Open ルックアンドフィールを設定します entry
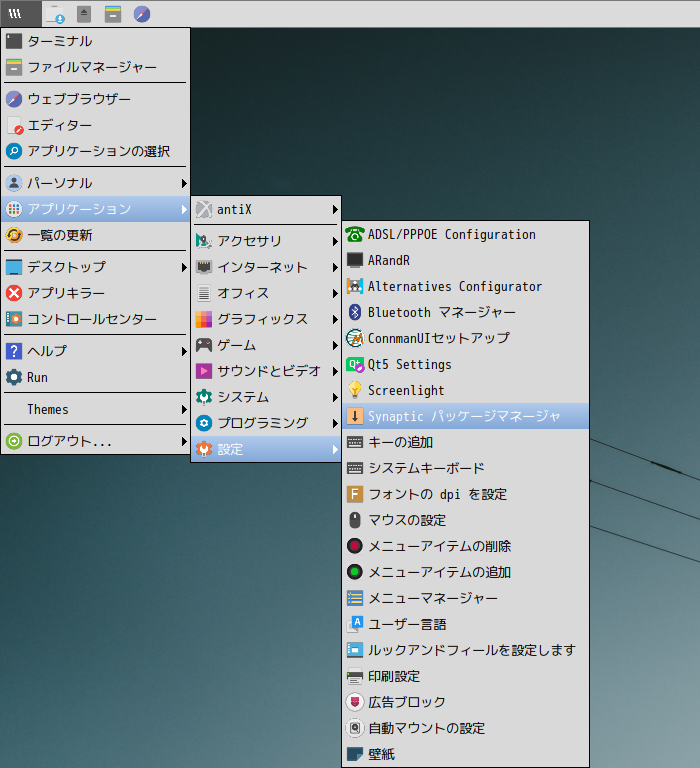 pos(465,650)
